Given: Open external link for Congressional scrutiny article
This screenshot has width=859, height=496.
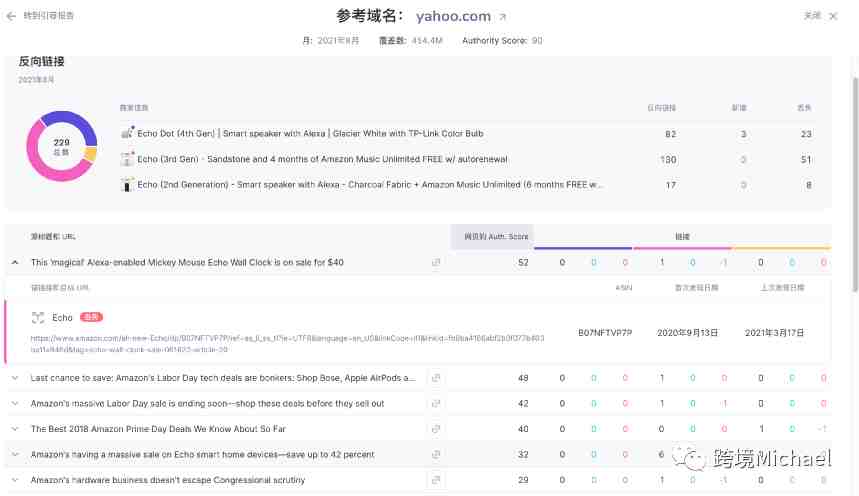Looking at the screenshot, I should click(436, 480).
